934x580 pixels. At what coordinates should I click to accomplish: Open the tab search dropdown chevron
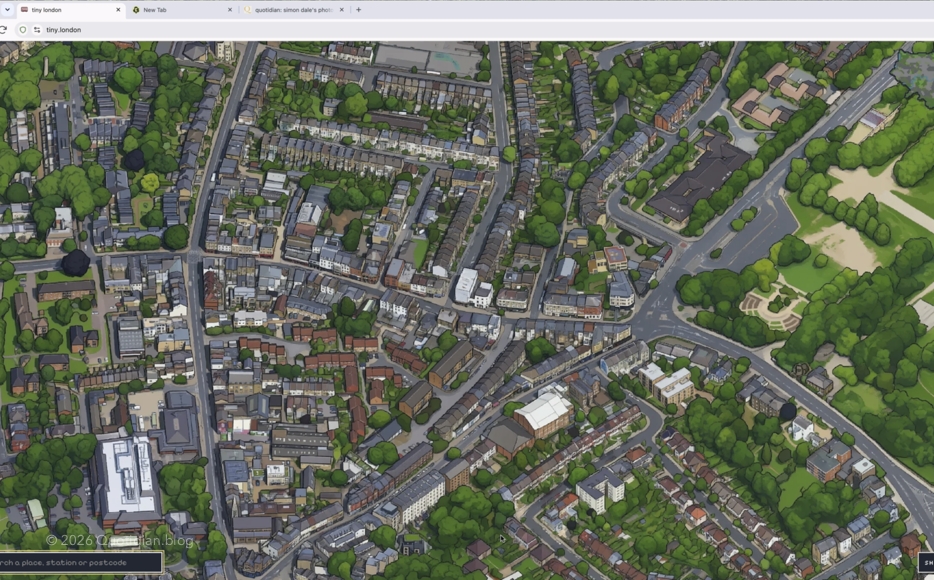coord(7,10)
